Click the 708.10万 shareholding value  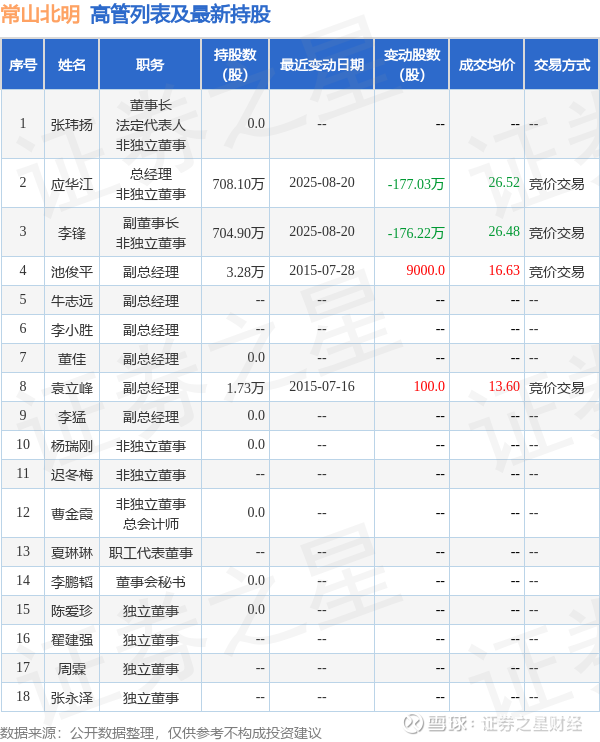[x=238, y=184]
